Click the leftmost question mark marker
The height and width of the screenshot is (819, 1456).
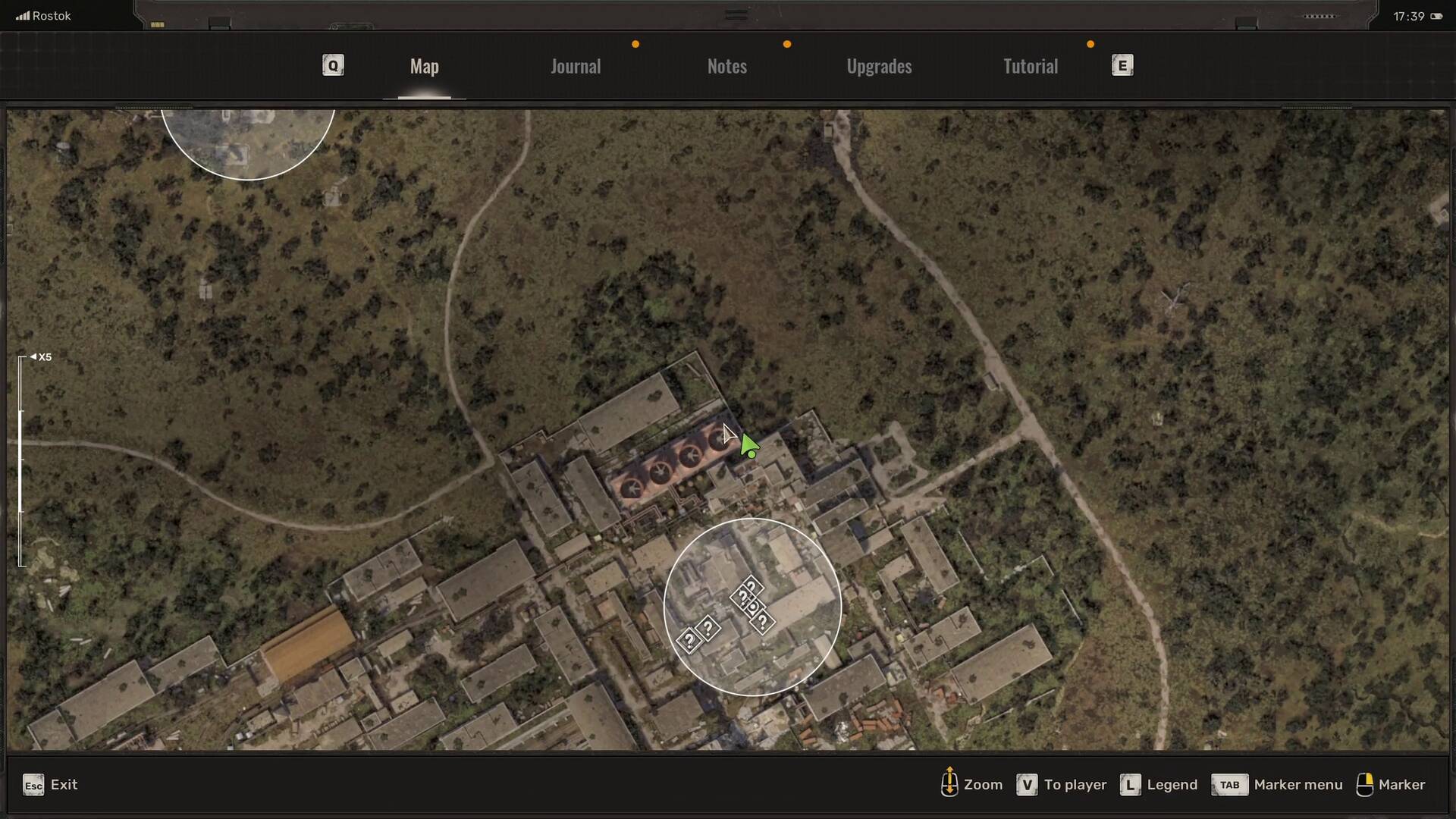(x=689, y=642)
